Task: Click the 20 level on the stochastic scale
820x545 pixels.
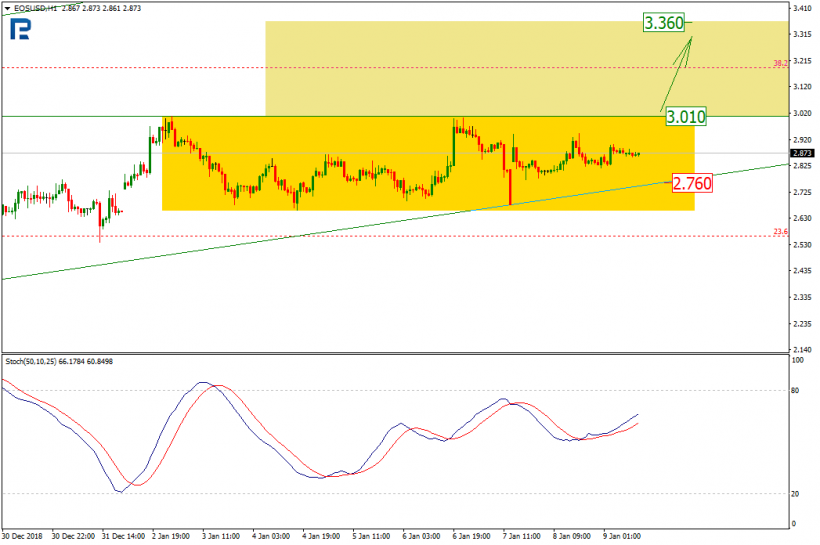Action: point(796,493)
